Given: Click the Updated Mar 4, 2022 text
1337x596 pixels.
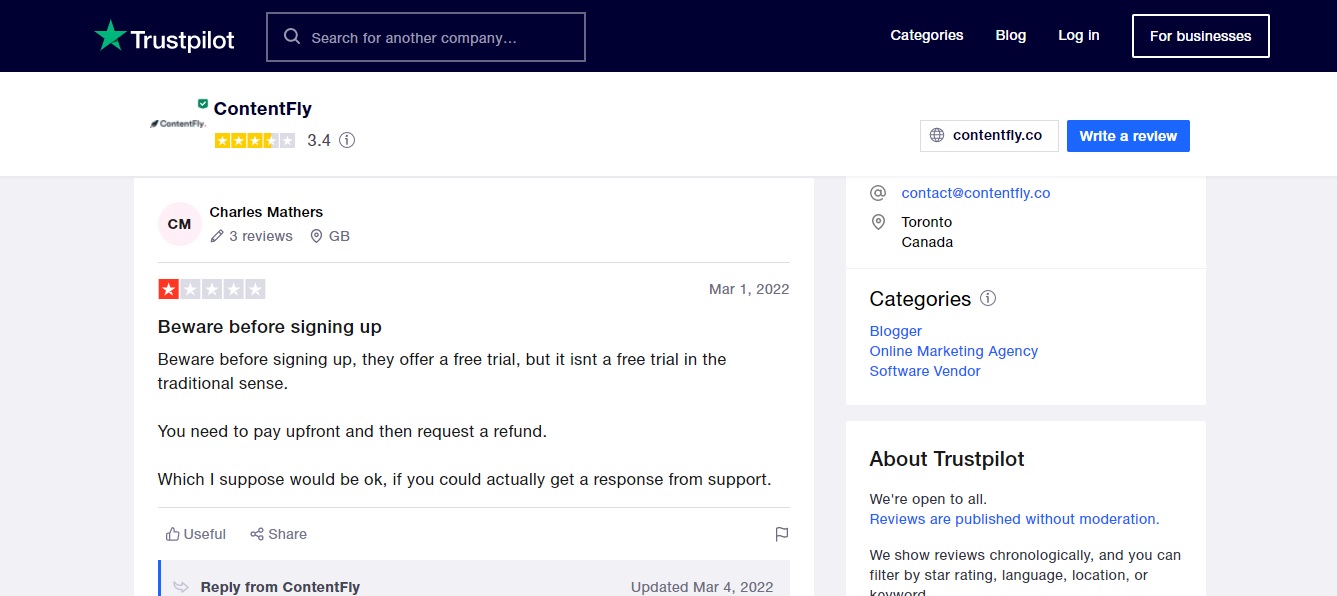Looking at the screenshot, I should (702, 587).
